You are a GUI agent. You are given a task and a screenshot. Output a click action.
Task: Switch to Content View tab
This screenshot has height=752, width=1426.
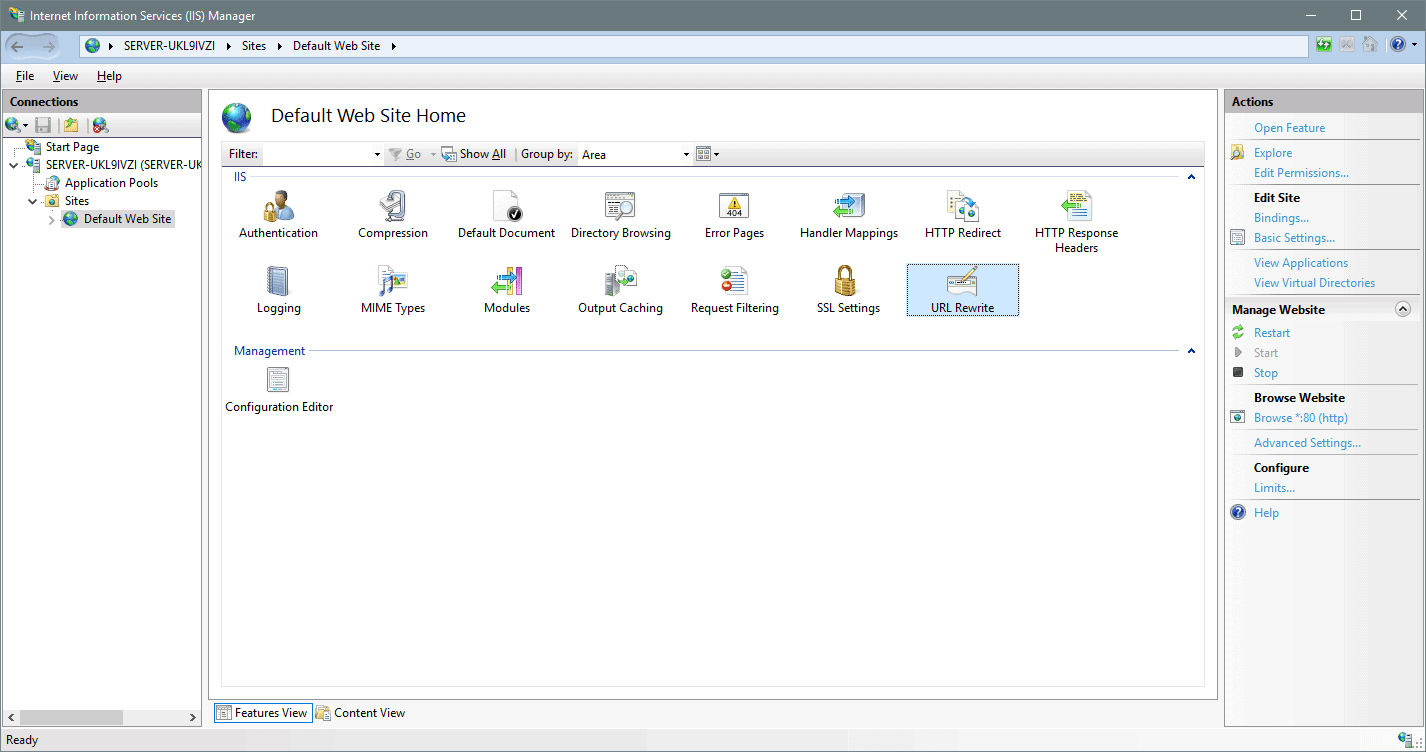(x=361, y=713)
